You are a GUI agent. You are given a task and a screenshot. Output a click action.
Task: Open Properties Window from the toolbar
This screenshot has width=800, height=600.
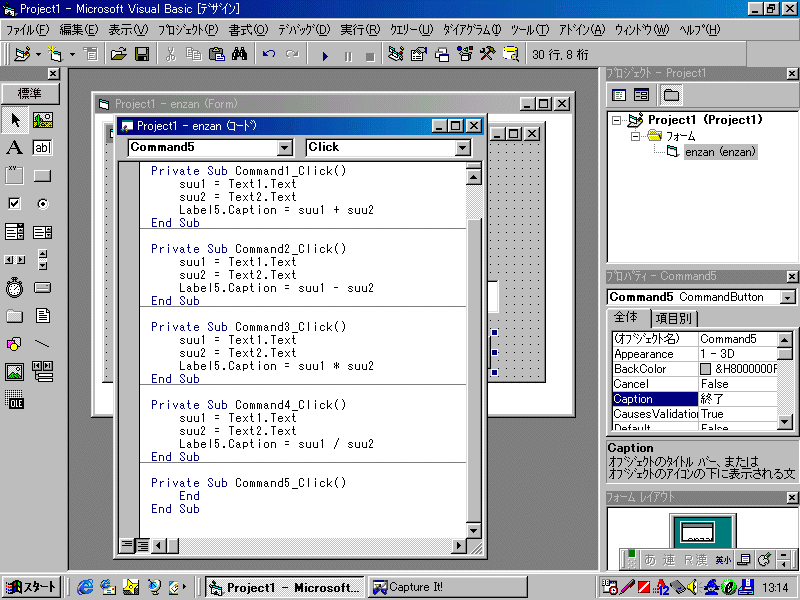point(418,54)
